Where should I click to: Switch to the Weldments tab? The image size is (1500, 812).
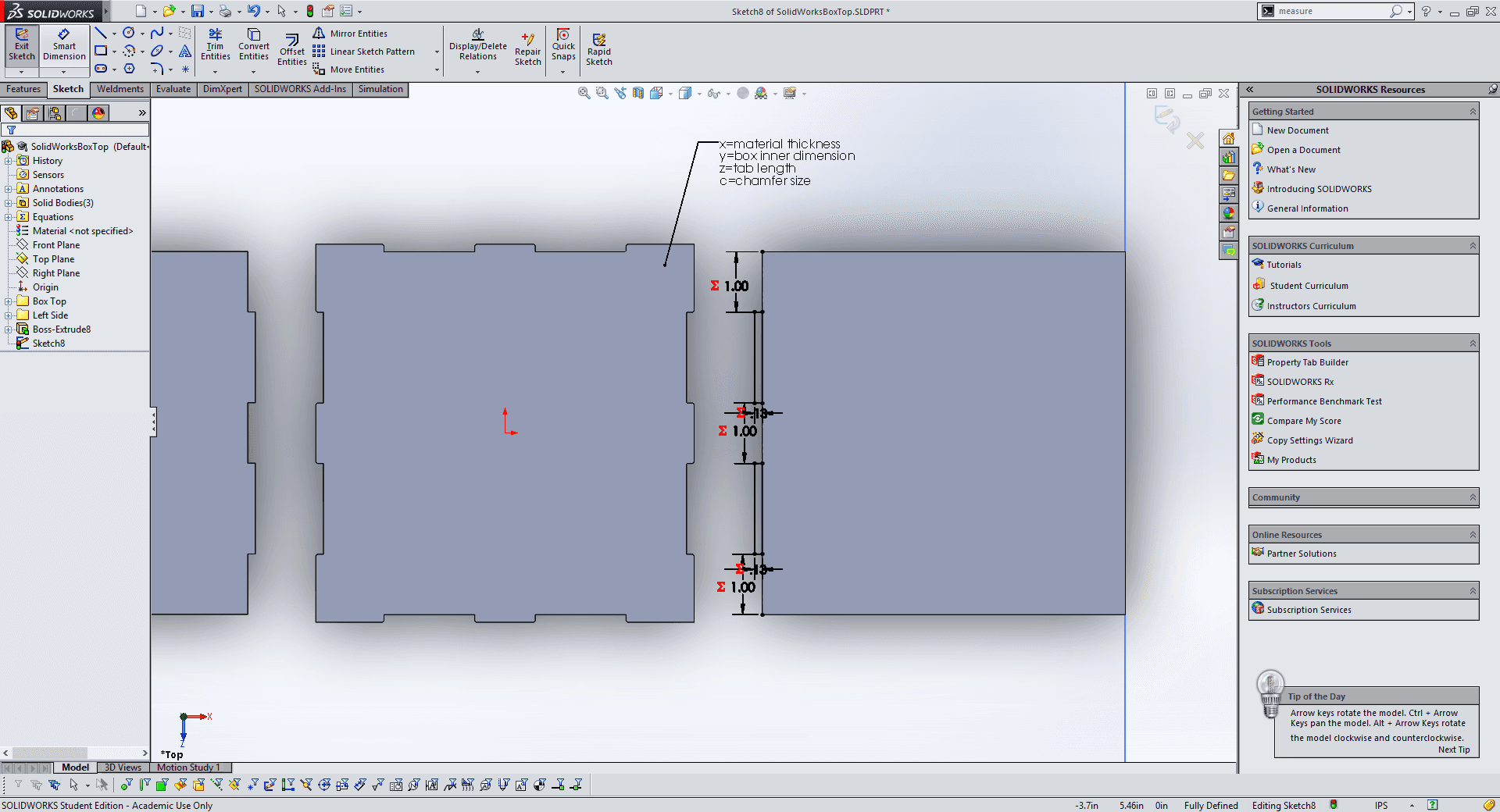click(120, 89)
